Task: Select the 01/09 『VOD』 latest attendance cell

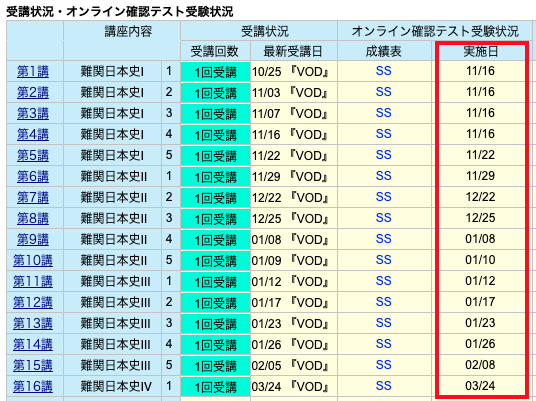Action: [x=294, y=260]
